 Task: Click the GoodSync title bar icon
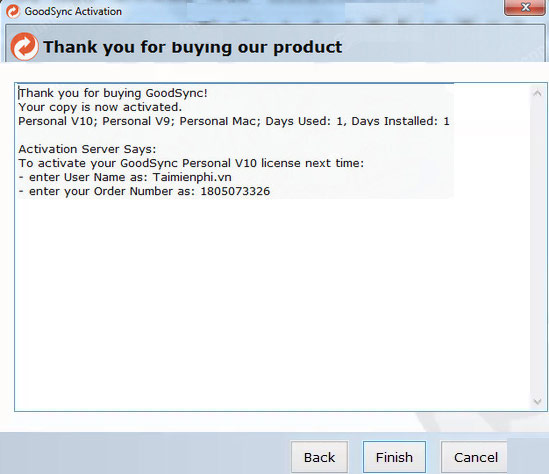(x=13, y=11)
